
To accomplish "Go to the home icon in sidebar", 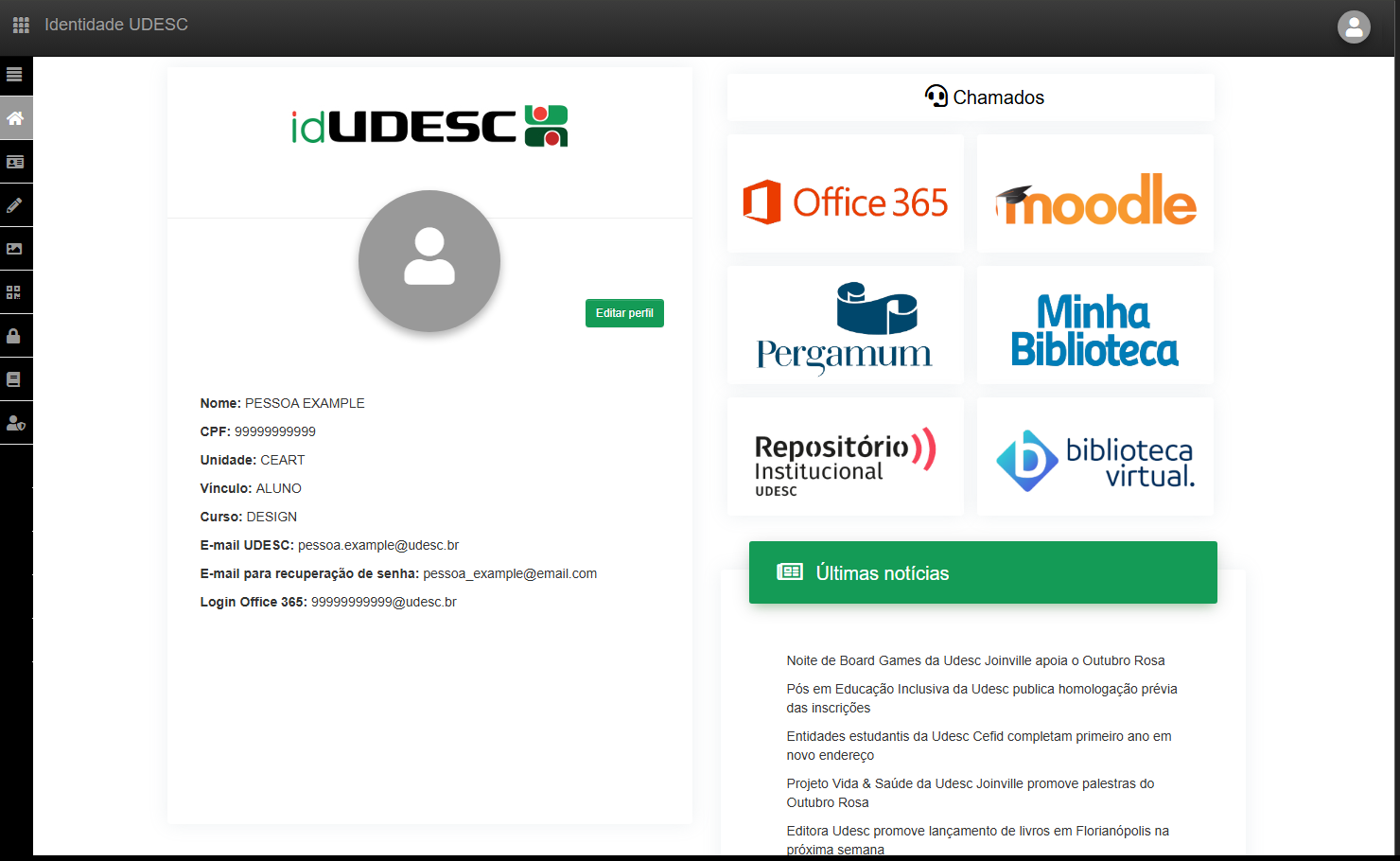I will tap(14, 118).
